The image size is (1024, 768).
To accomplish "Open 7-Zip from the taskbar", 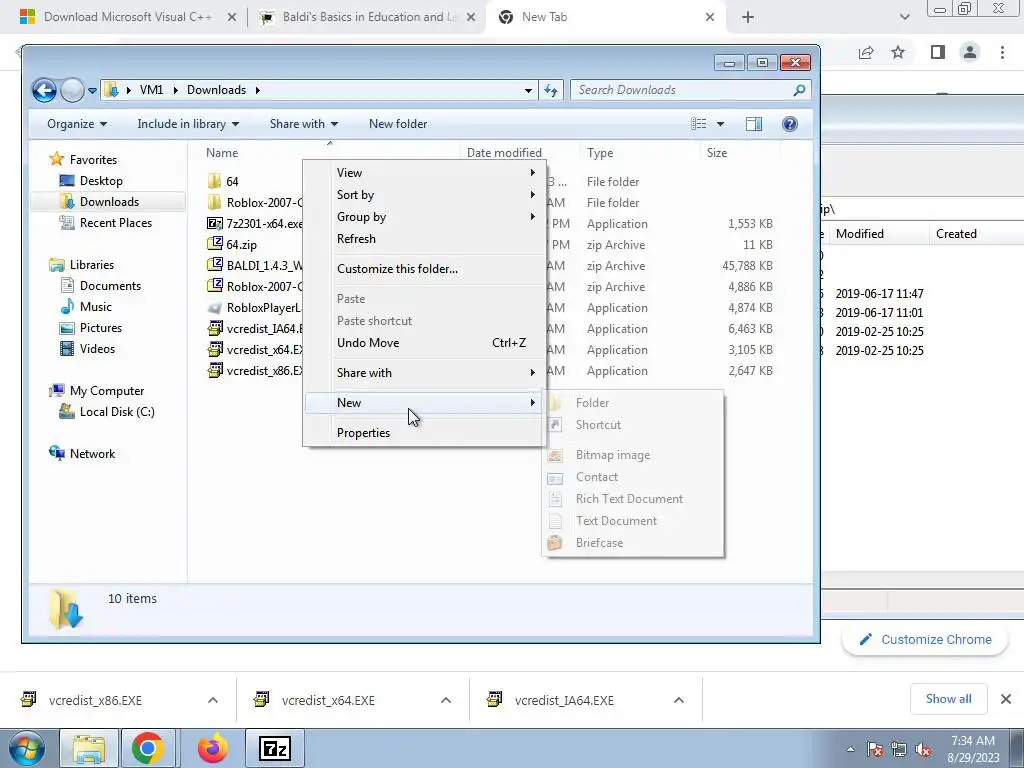I will pos(274,748).
